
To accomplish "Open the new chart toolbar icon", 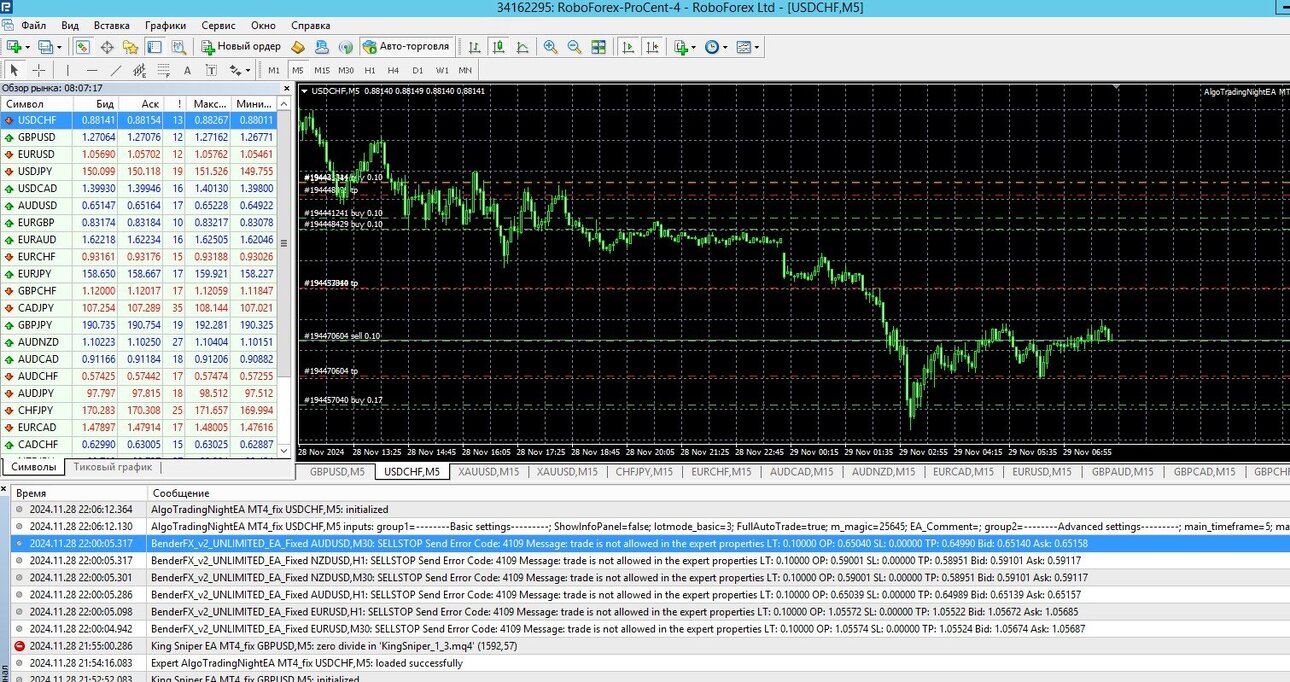I will pos(14,47).
